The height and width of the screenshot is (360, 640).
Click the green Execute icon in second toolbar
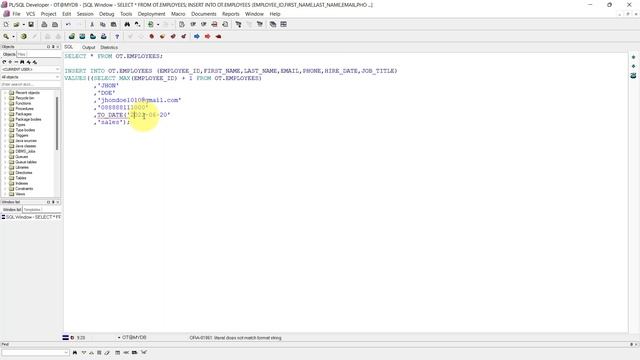(71, 36)
